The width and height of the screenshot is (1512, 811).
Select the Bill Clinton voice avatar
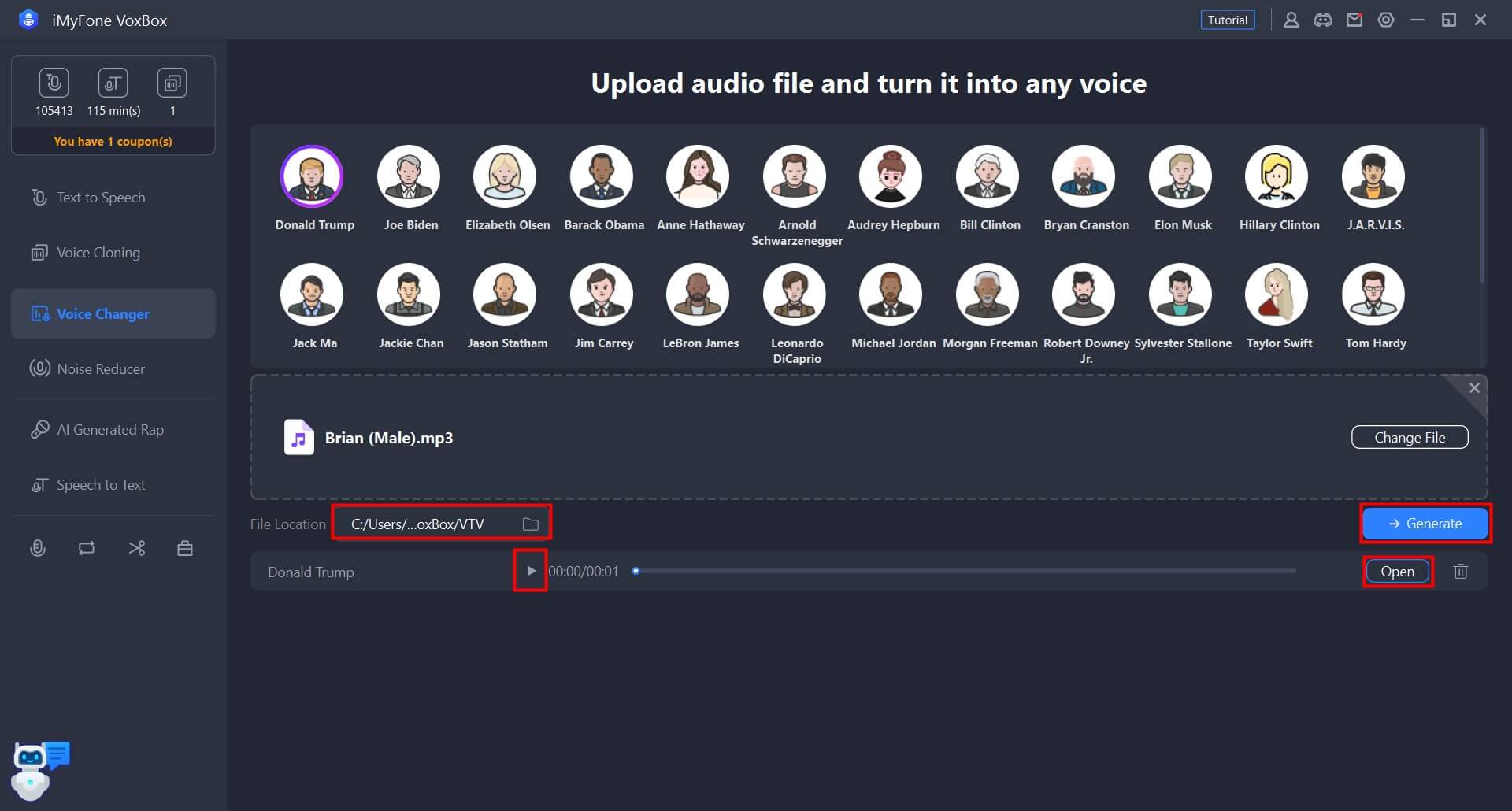coord(988,176)
